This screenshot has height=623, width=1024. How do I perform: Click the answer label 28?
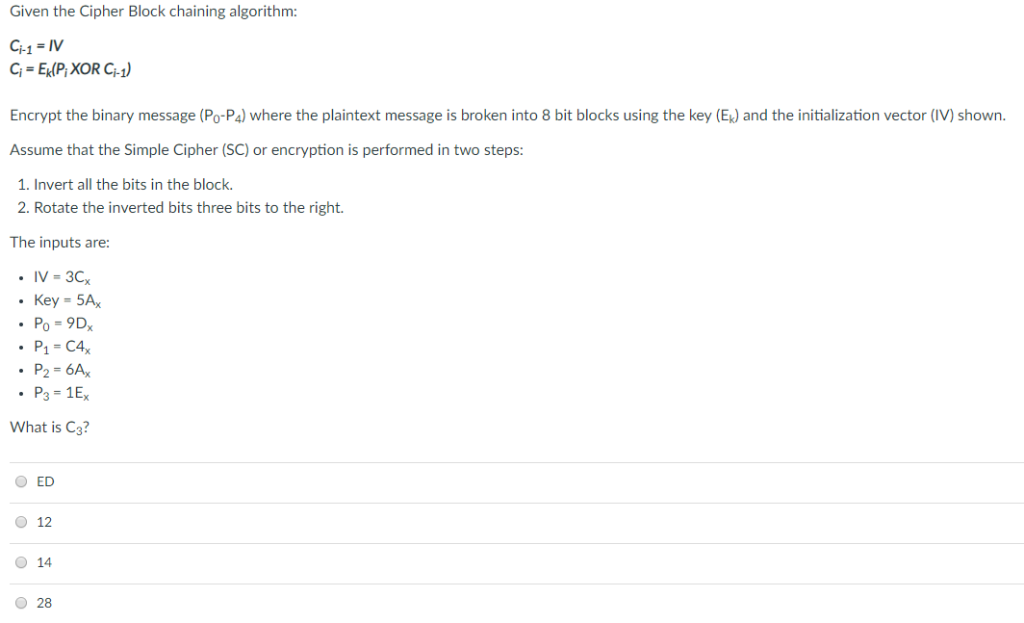coord(42,602)
